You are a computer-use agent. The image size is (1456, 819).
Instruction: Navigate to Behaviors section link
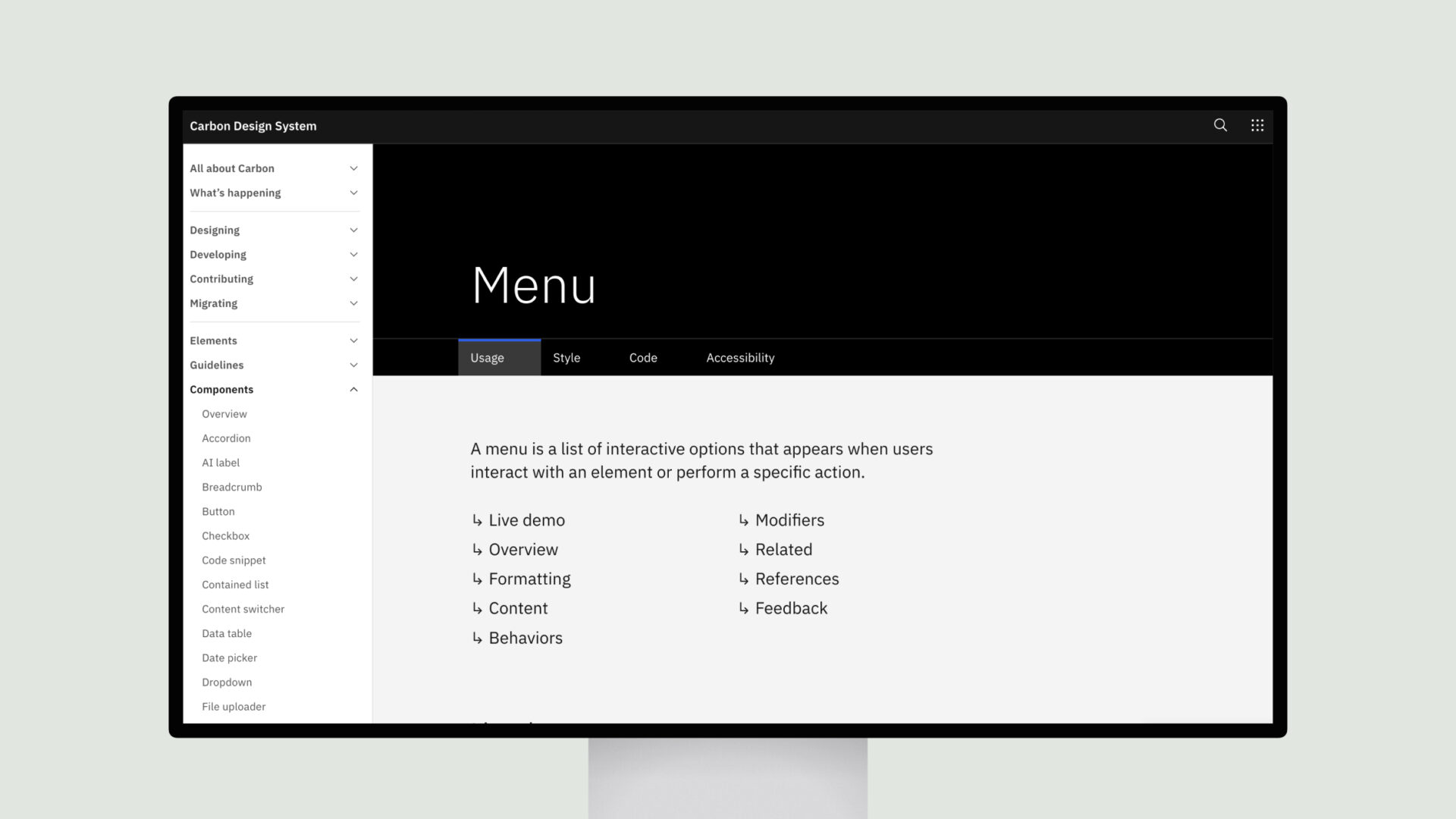(525, 637)
